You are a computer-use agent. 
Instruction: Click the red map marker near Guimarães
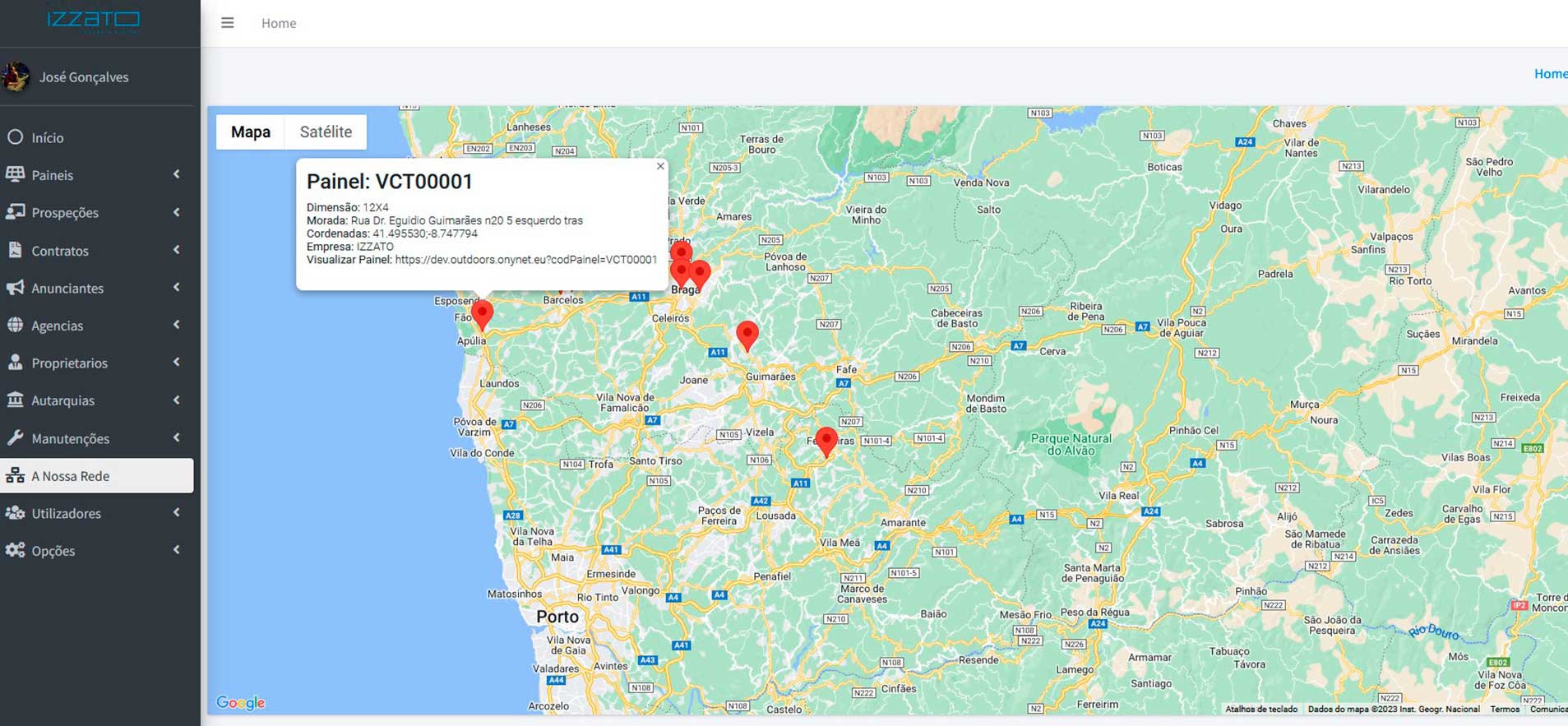pyautogui.click(x=747, y=334)
